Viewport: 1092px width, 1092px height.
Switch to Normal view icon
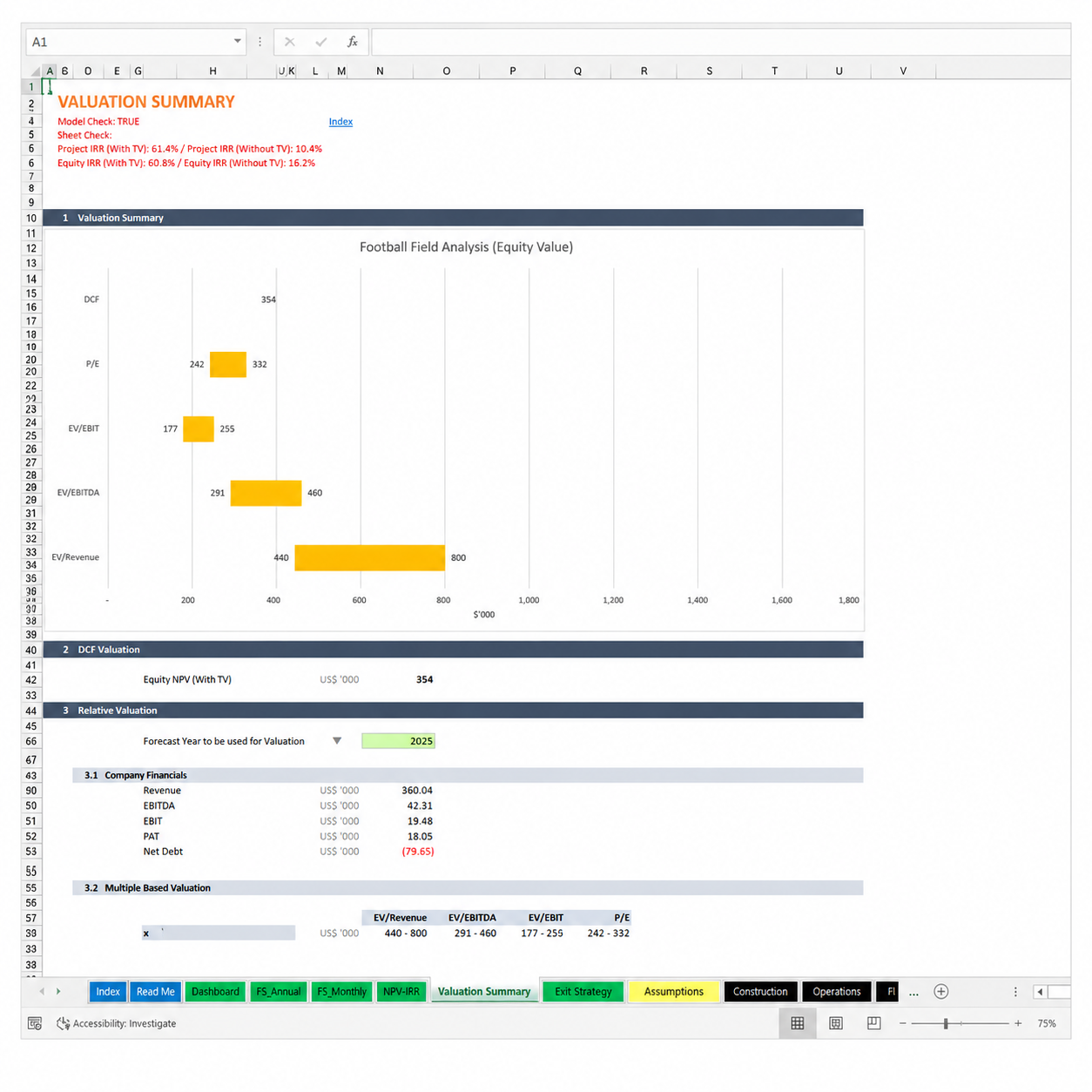[797, 1023]
